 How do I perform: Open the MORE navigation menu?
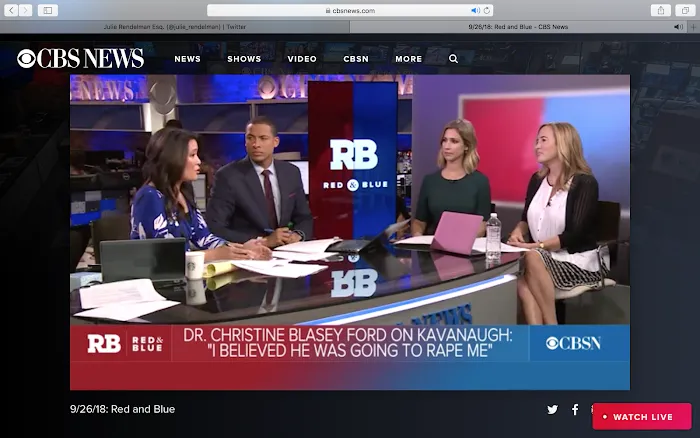408,59
